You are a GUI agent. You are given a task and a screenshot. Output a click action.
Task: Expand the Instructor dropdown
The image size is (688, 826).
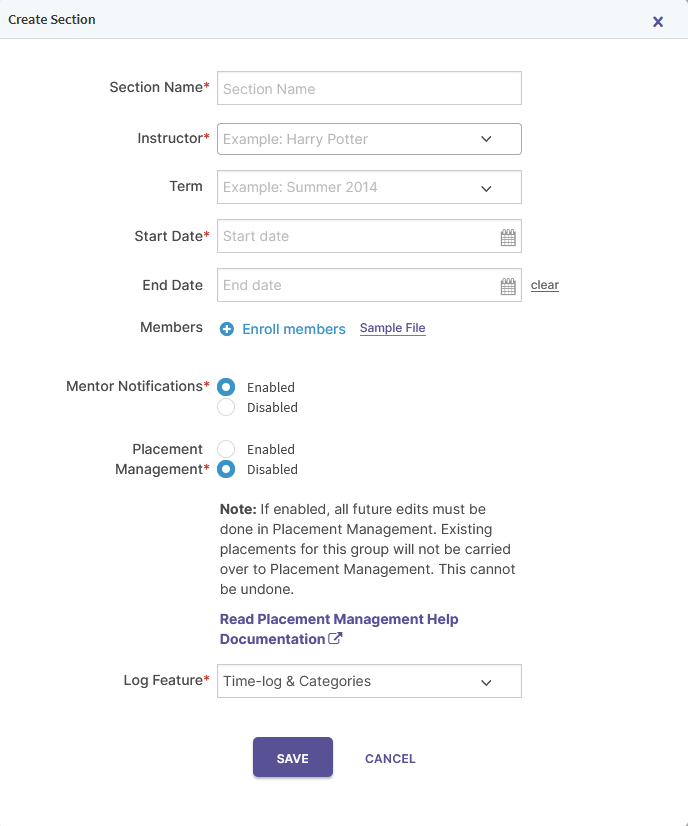pyautogui.click(x=486, y=139)
